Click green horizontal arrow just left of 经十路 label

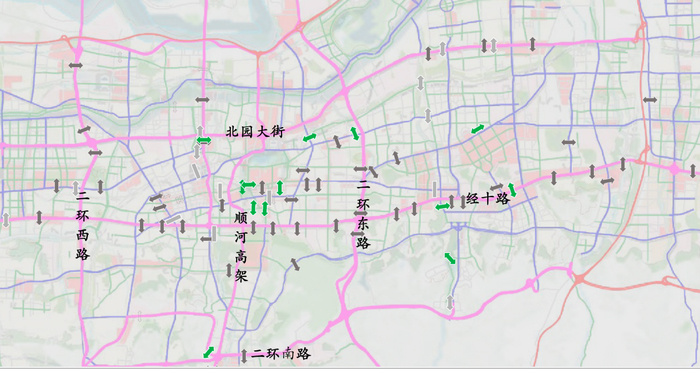click(x=443, y=206)
